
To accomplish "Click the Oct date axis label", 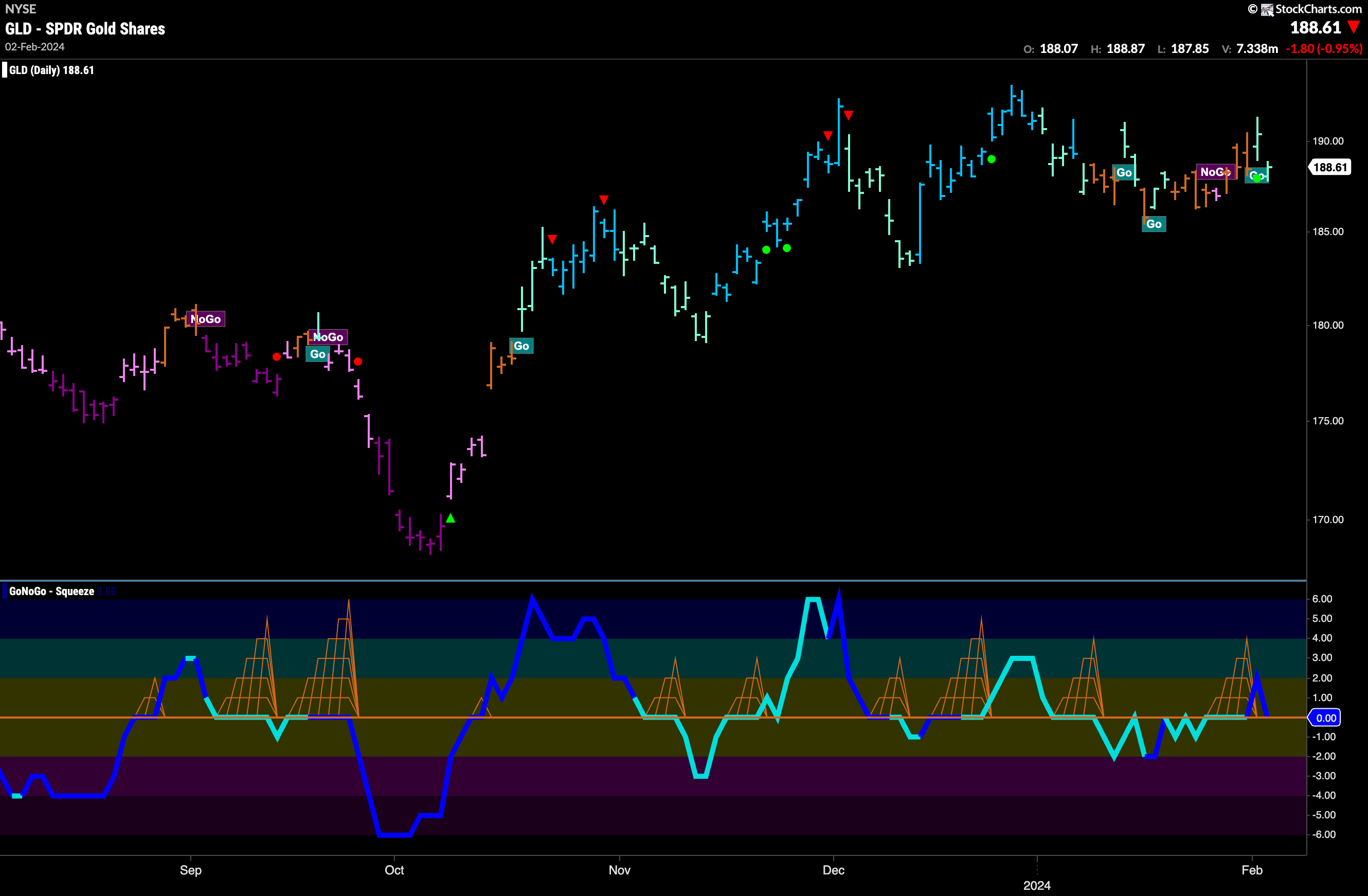I will 394,870.
